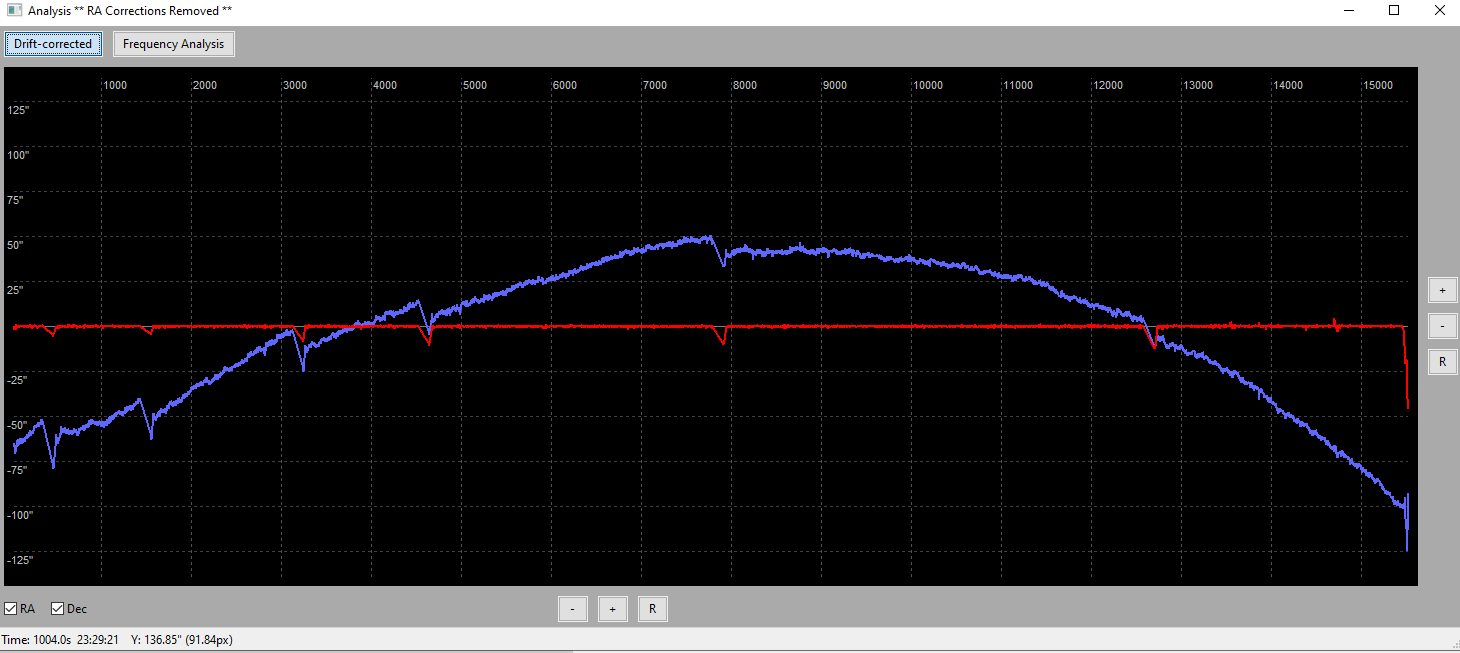
Task: Open the Frequency Analysis view
Action: click(174, 44)
